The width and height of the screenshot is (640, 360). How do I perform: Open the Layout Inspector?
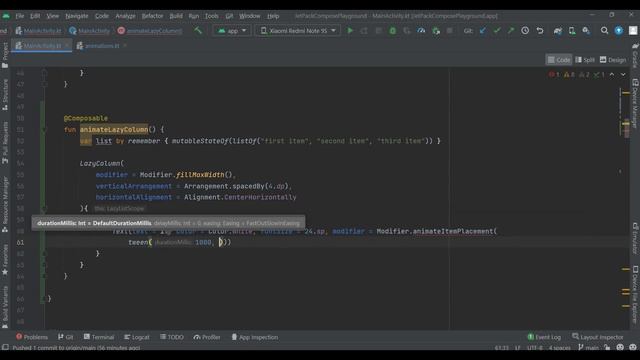[x=598, y=337]
